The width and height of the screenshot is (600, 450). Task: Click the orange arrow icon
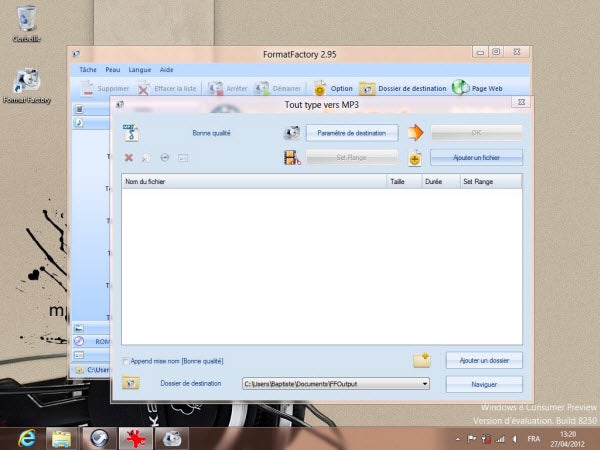[x=416, y=133]
